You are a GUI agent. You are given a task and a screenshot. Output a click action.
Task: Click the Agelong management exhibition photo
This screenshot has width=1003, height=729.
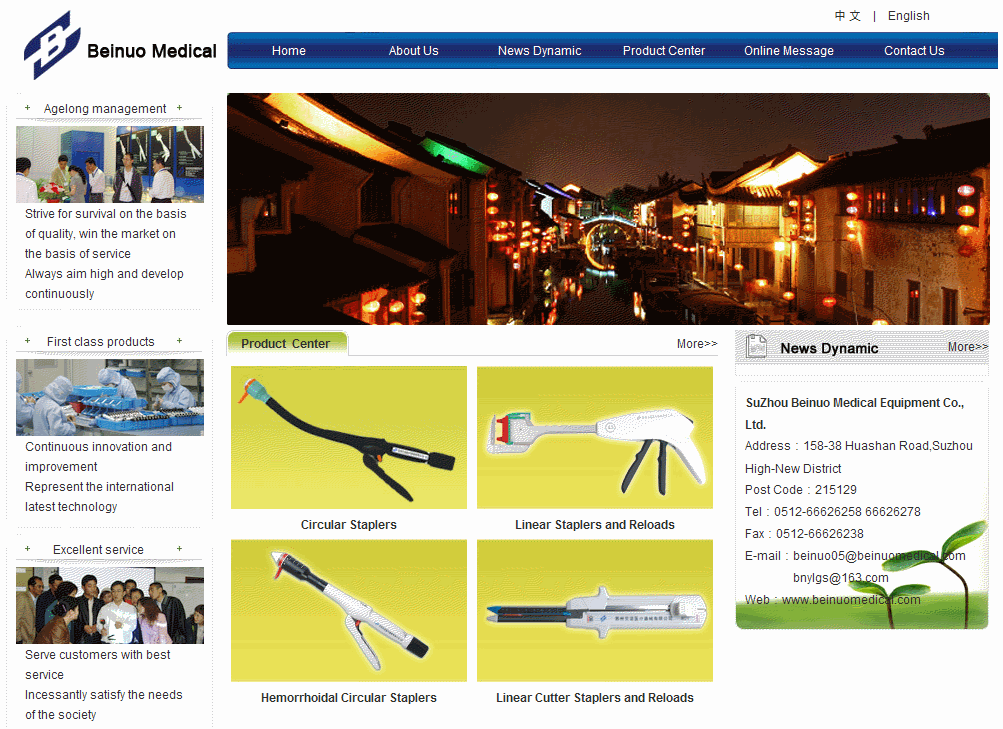(109, 164)
